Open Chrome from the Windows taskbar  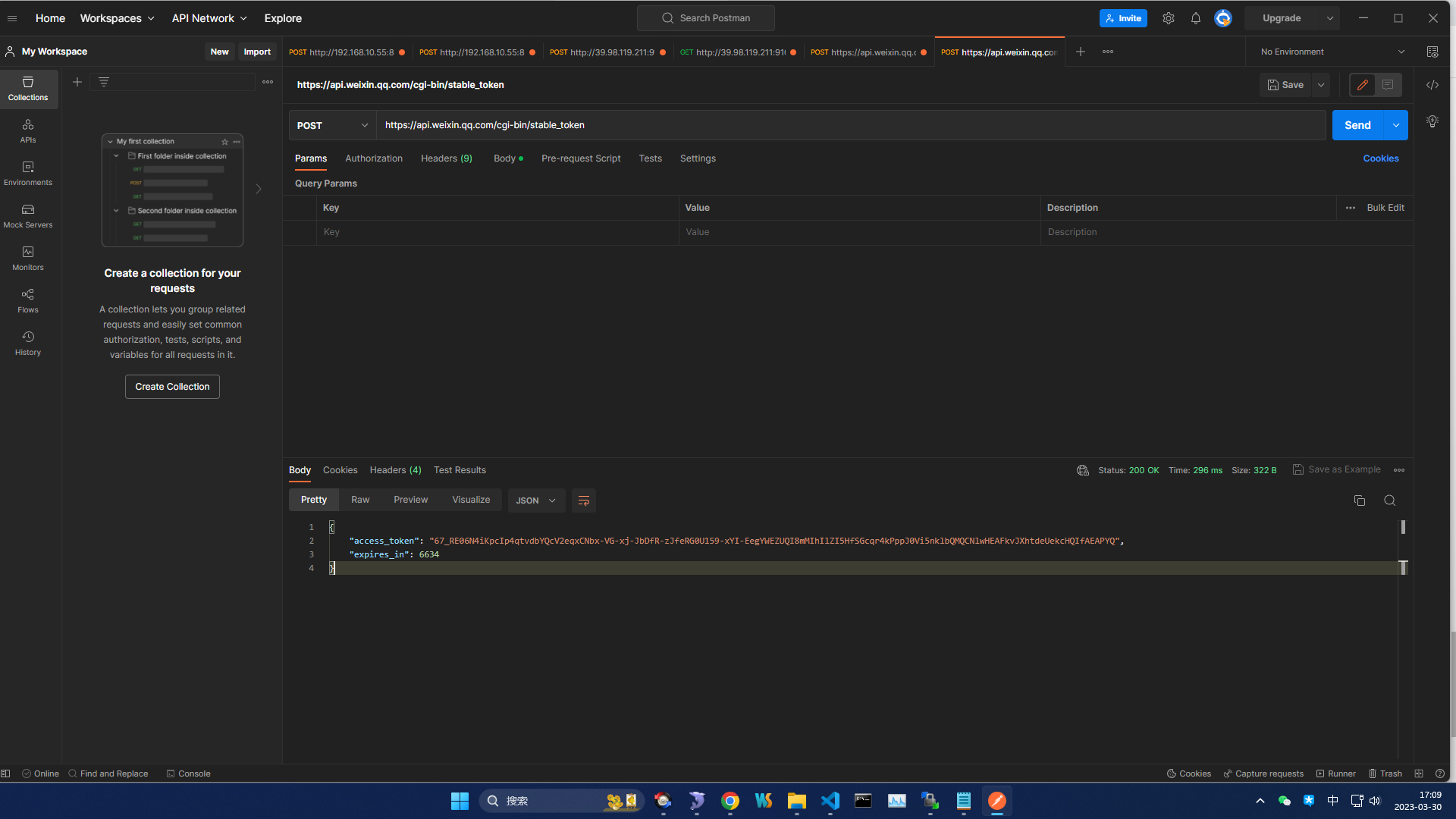(x=730, y=801)
